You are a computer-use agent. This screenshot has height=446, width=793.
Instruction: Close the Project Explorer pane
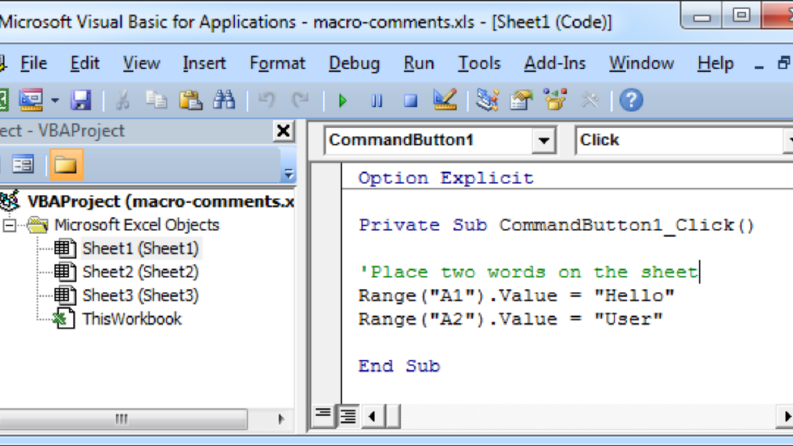[283, 131]
